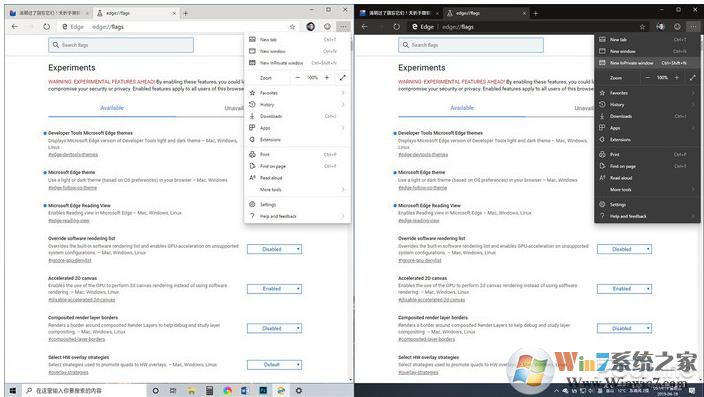Click the feedback smiley icon in the dark Edge toolbar

point(677,27)
